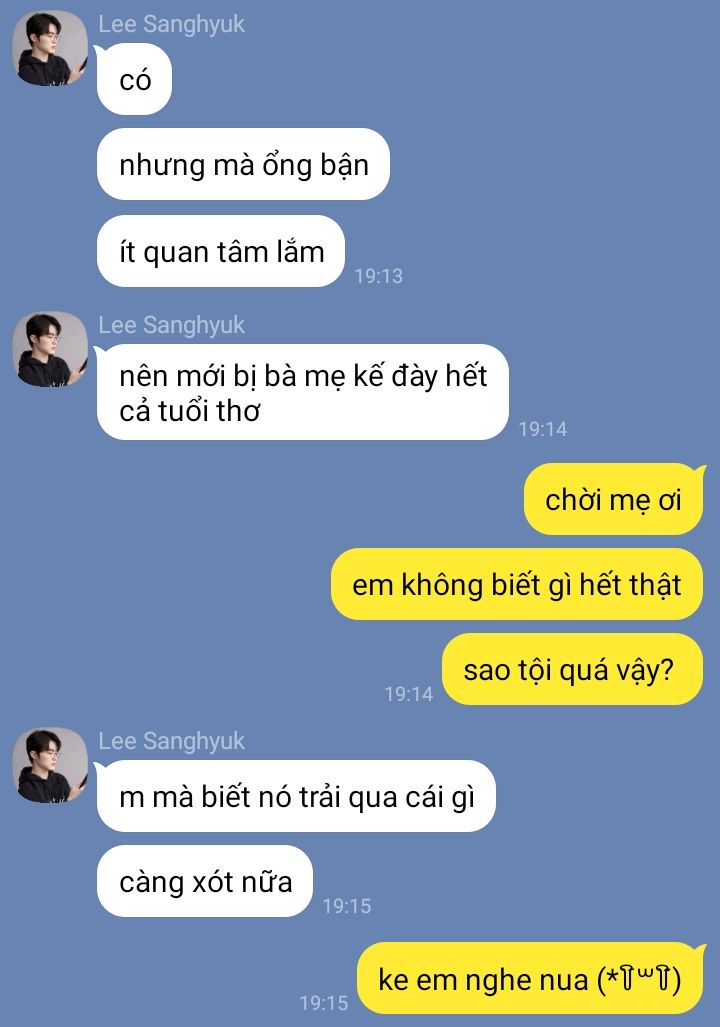Select the 'càng xót nữa' bubble
The width and height of the screenshot is (720, 1027).
pos(204,881)
